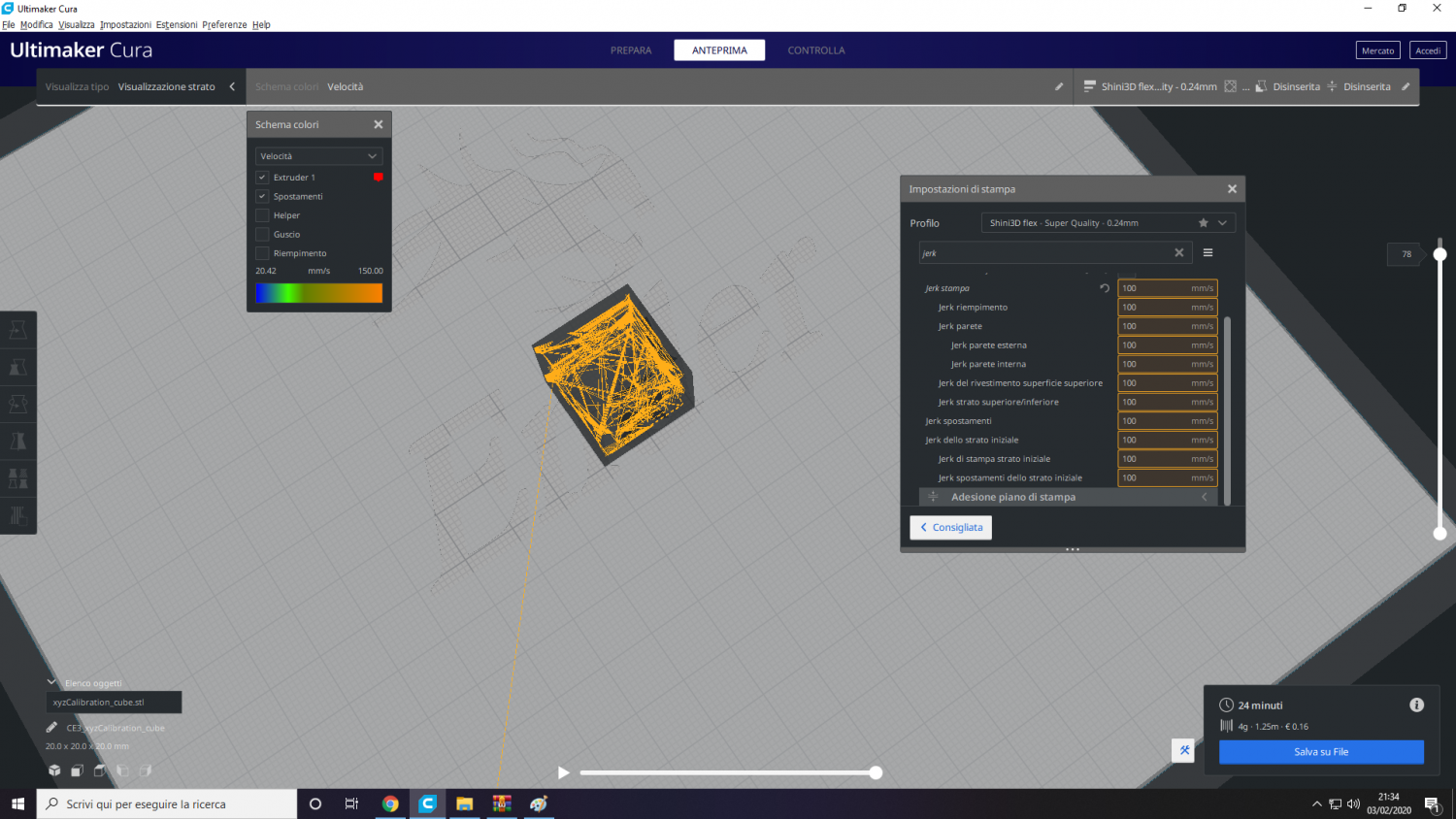Click the star icon beside profile name
The width and height of the screenshot is (1456, 819).
[1203, 223]
